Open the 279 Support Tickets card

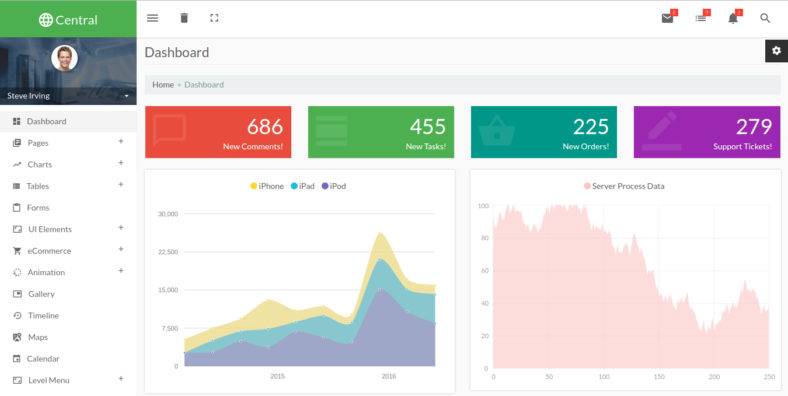point(707,132)
